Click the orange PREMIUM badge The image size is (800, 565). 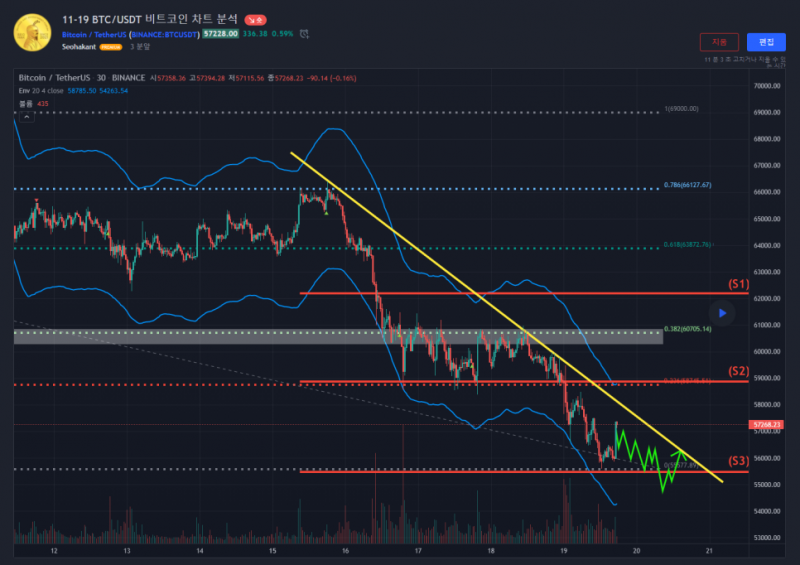[x=110, y=47]
